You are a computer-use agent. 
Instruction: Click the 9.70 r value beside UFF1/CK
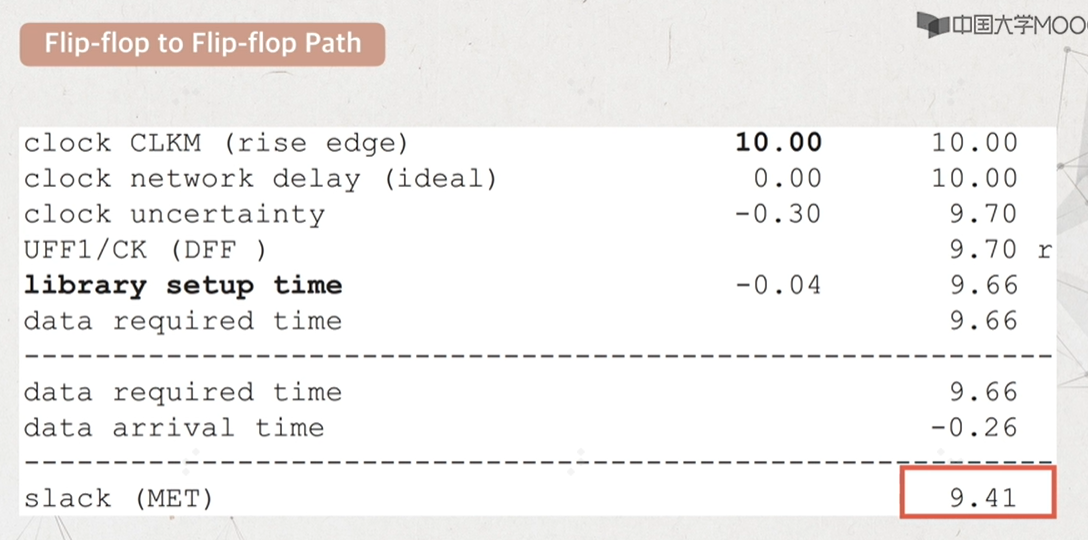[1001, 249]
